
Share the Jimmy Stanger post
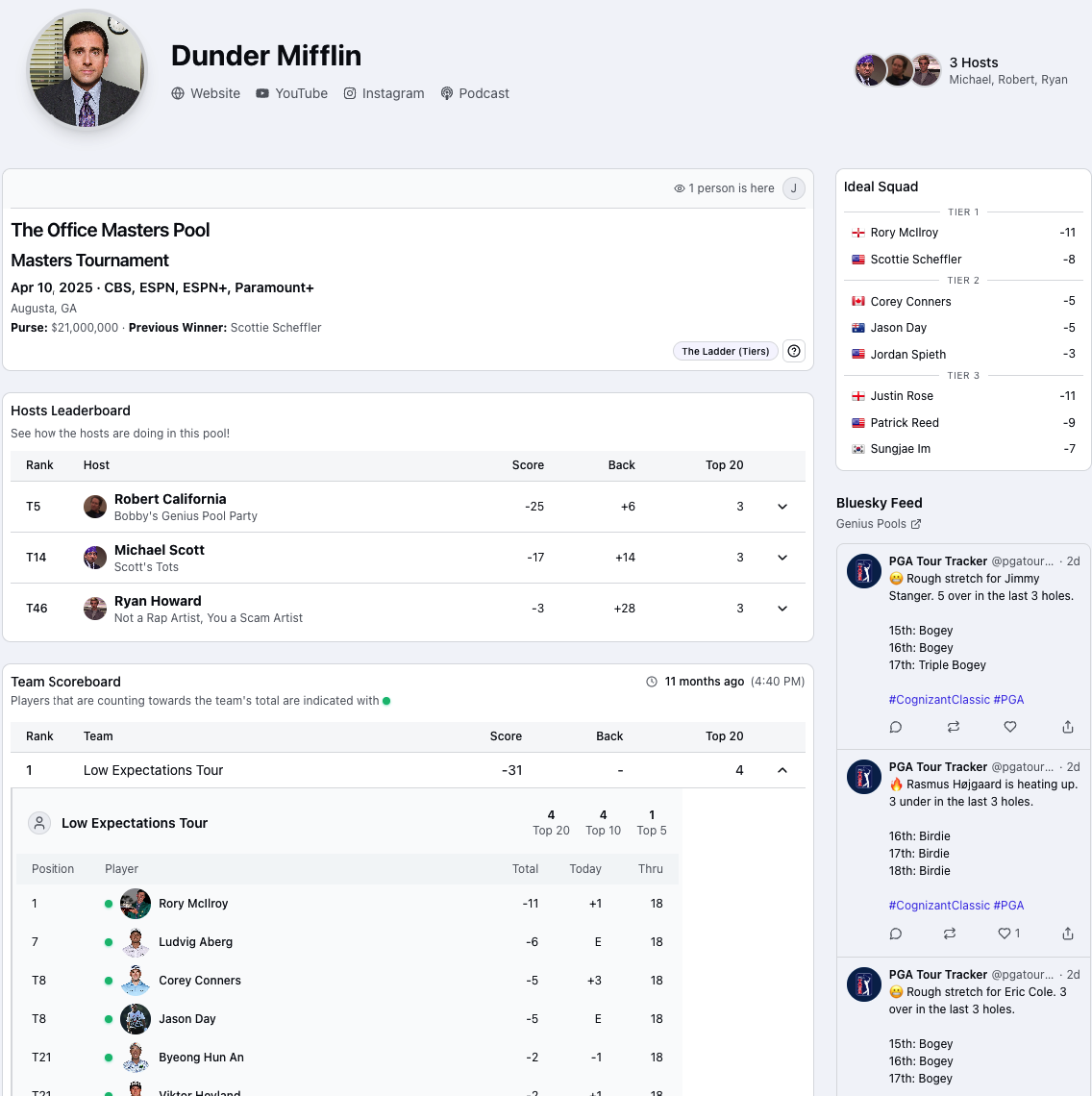tap(1068, 728)
